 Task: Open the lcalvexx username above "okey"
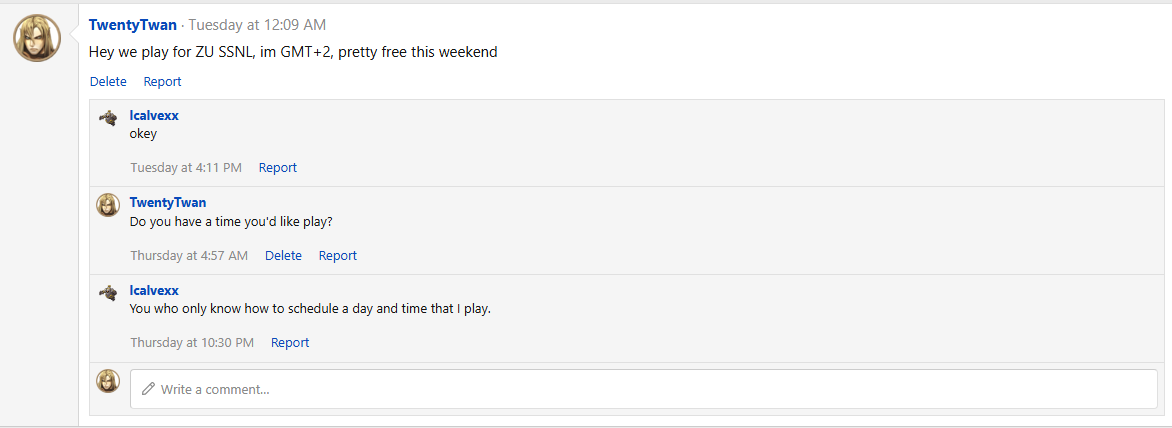(154, 115)
